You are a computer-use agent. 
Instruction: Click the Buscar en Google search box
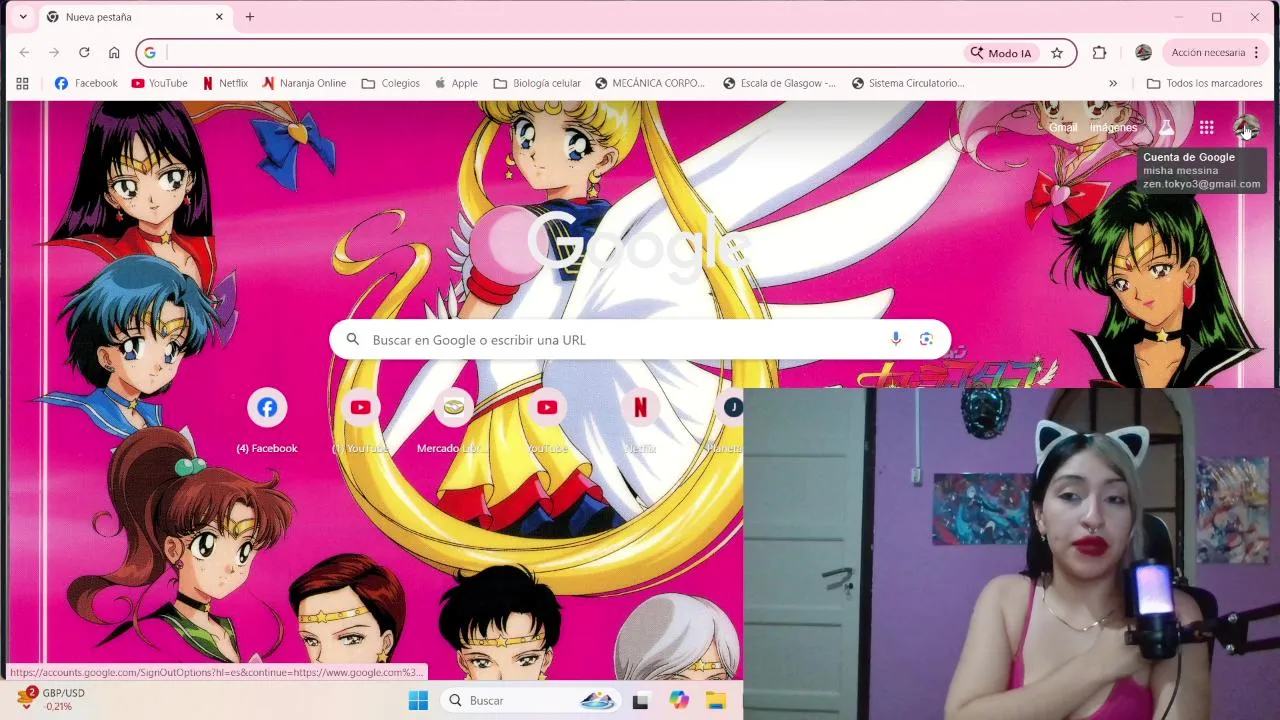tap(640, 339)
